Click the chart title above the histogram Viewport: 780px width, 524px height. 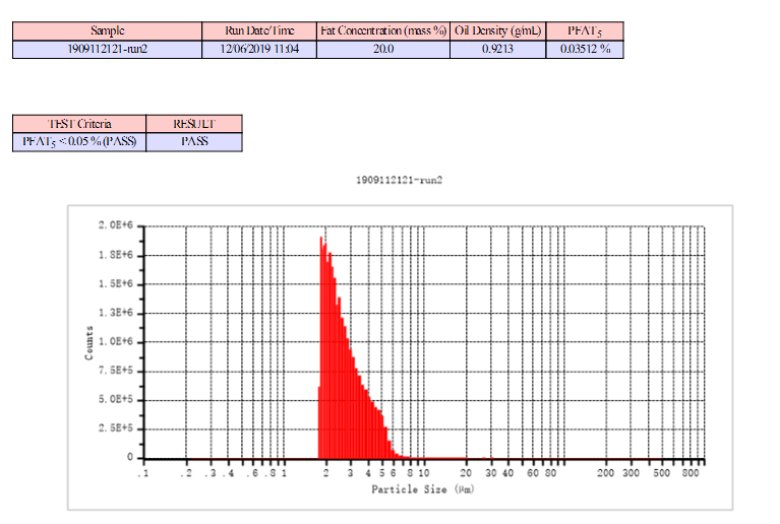point(399,180)
